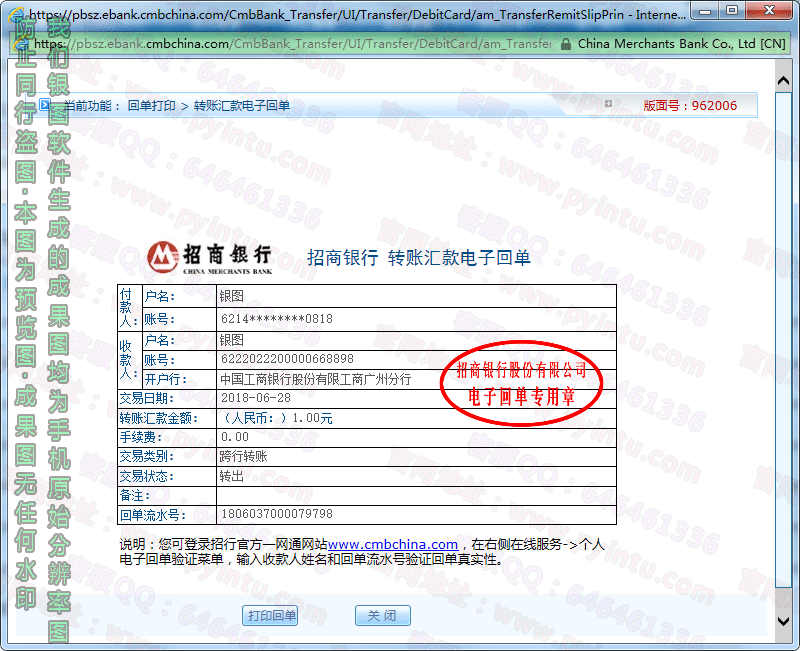Click the serial number 1806037000079798
800x651 pixels.
click(277, 514)
